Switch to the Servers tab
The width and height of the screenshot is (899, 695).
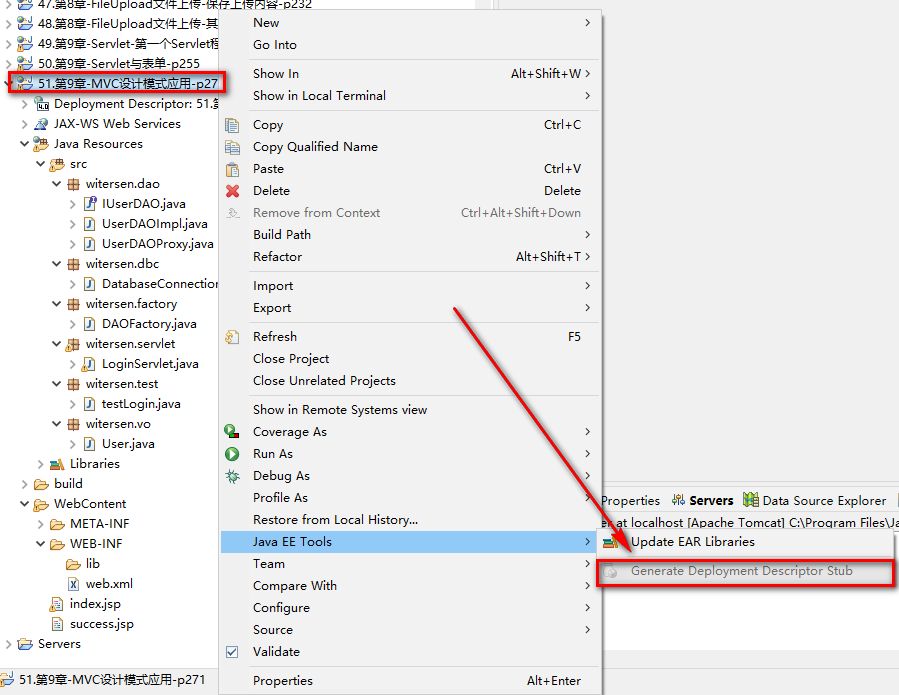(x=702, y=501)
